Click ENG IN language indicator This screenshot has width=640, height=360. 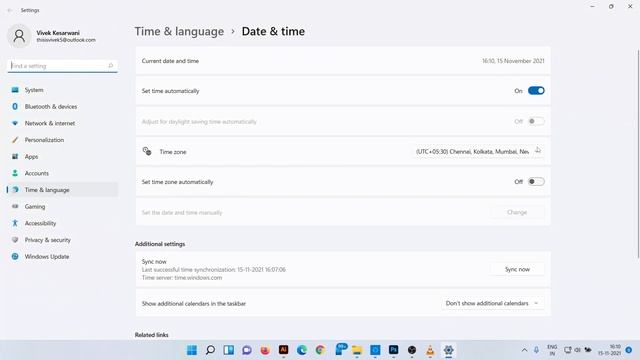tap(552, 350)
